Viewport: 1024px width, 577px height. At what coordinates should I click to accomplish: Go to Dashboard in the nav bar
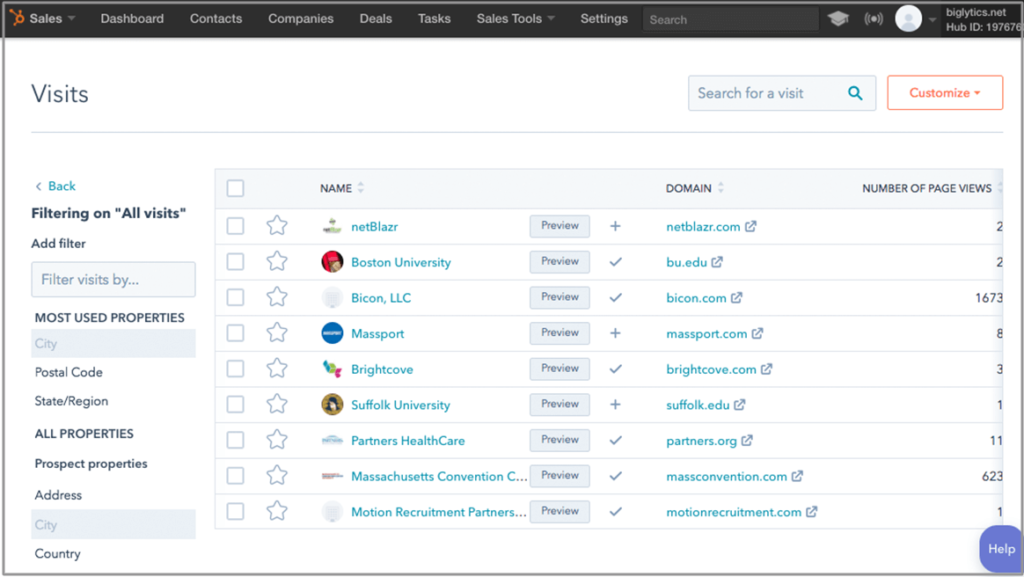click(x=132, y=19)
